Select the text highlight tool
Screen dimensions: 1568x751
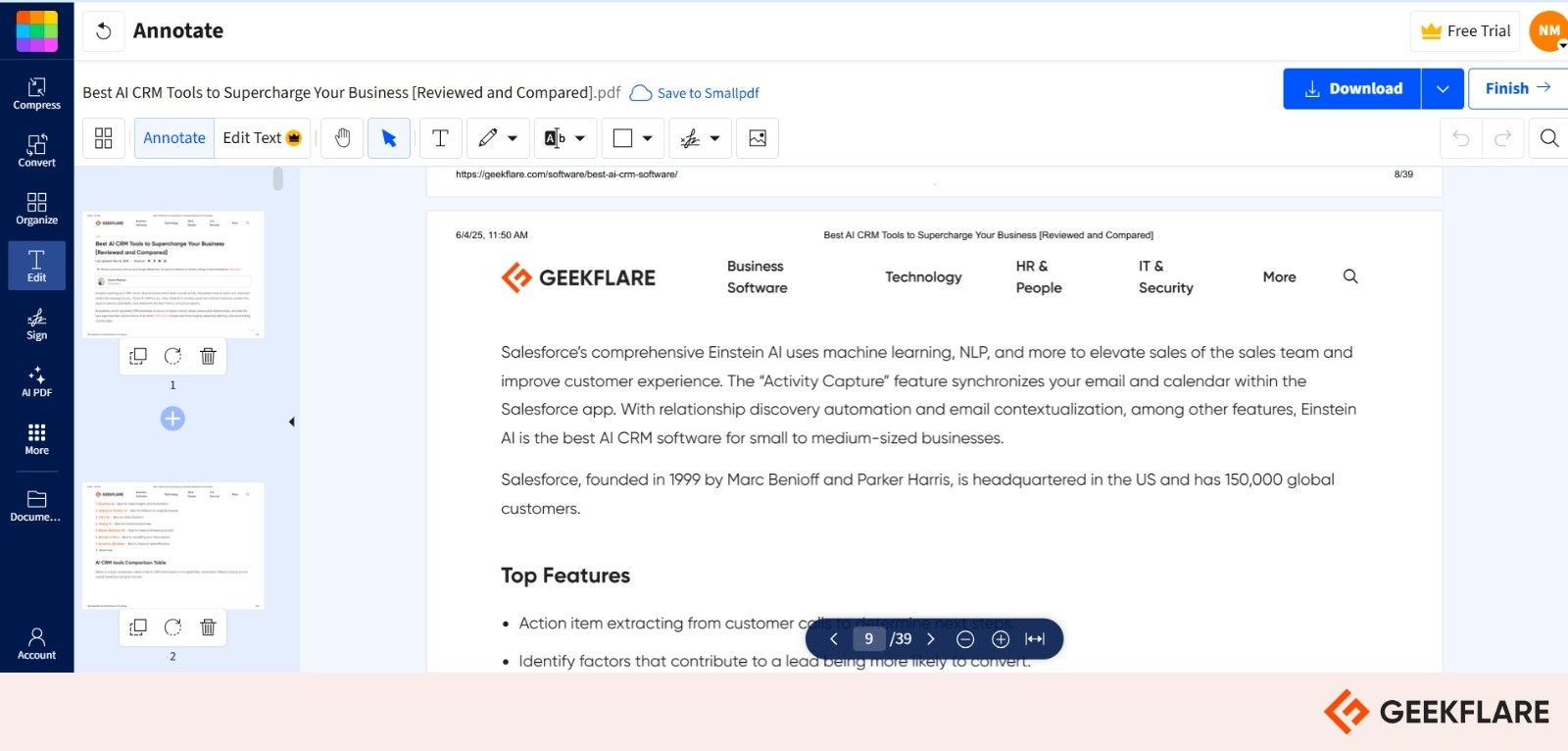(554, 138)
